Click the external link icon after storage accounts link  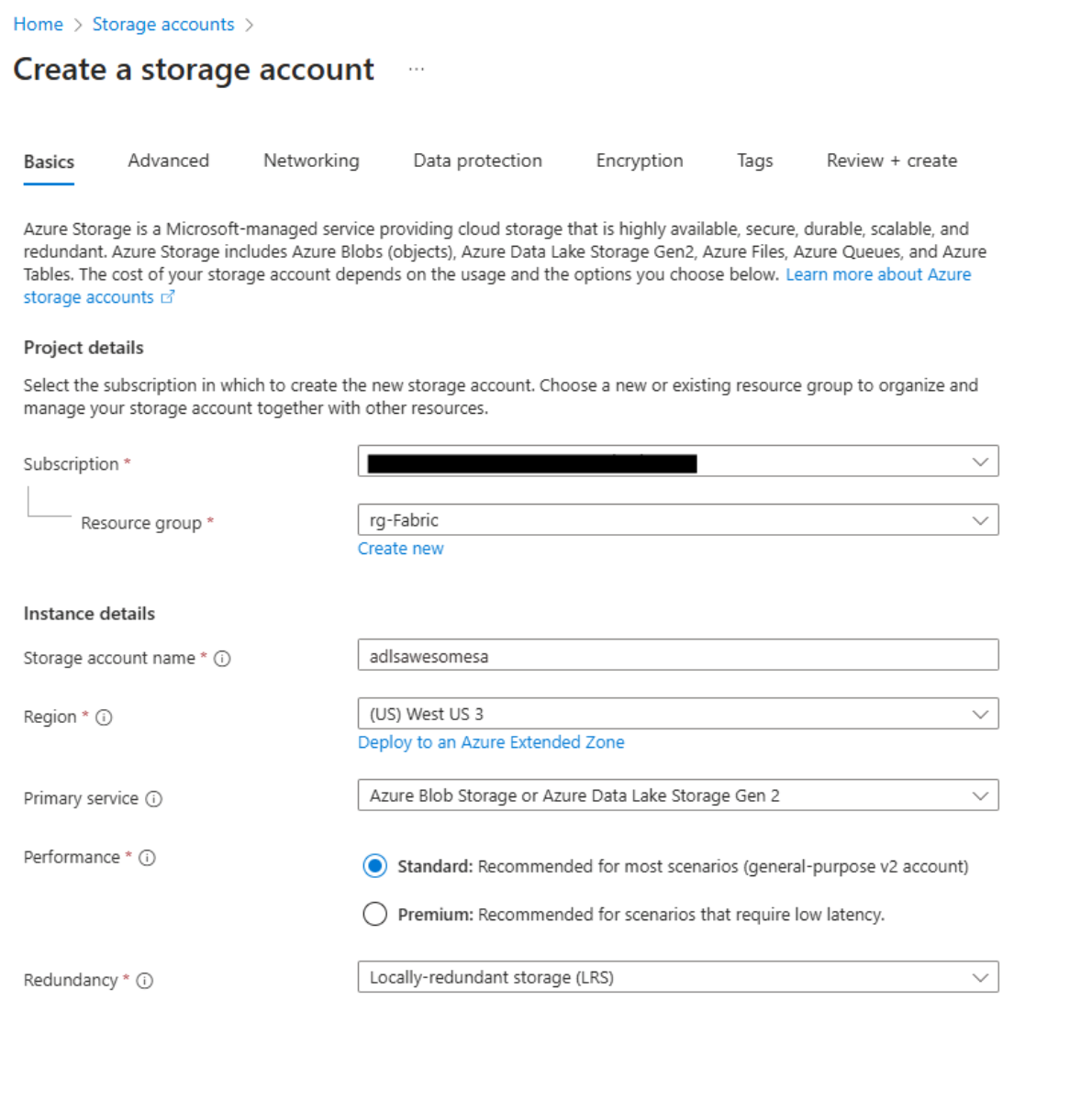click(x=169, y=296)
